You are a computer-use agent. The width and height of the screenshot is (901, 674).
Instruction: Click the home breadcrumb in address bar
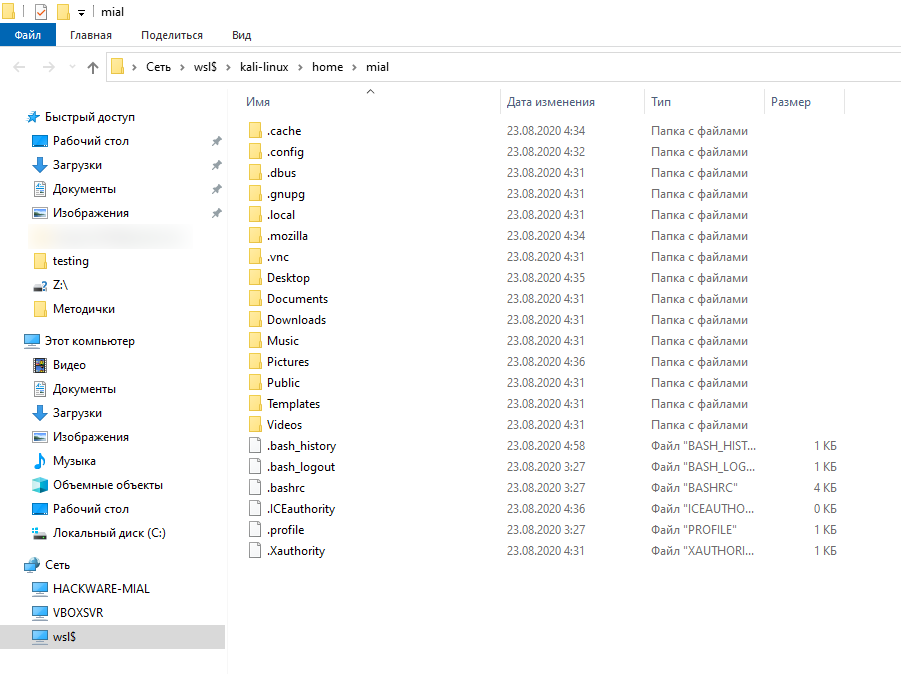[x=327, y=67]
